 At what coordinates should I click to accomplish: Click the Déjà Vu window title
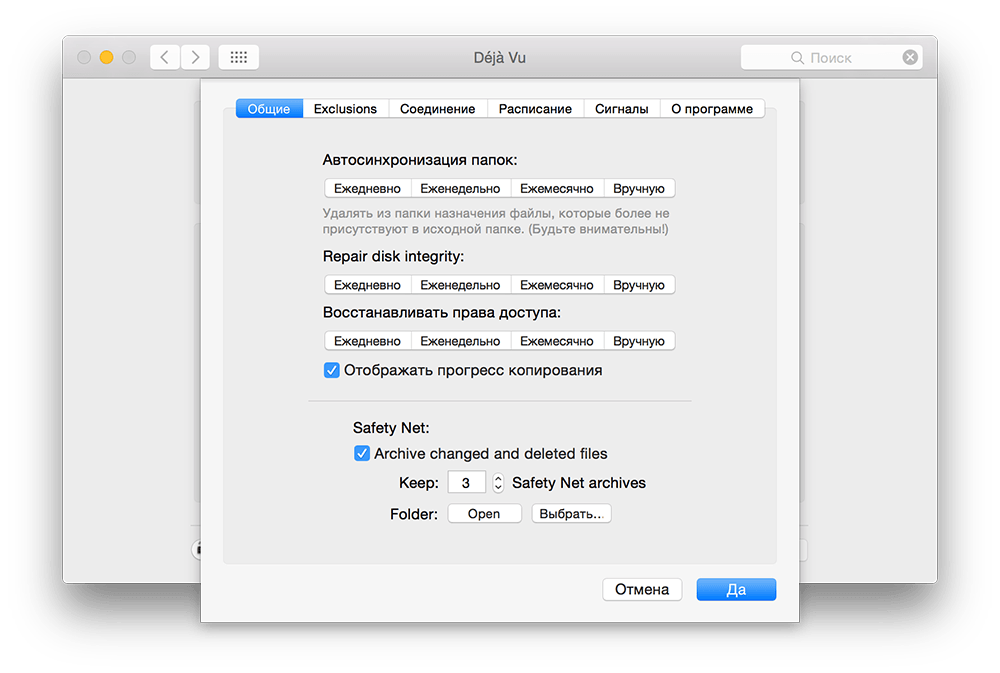[499, 58]
